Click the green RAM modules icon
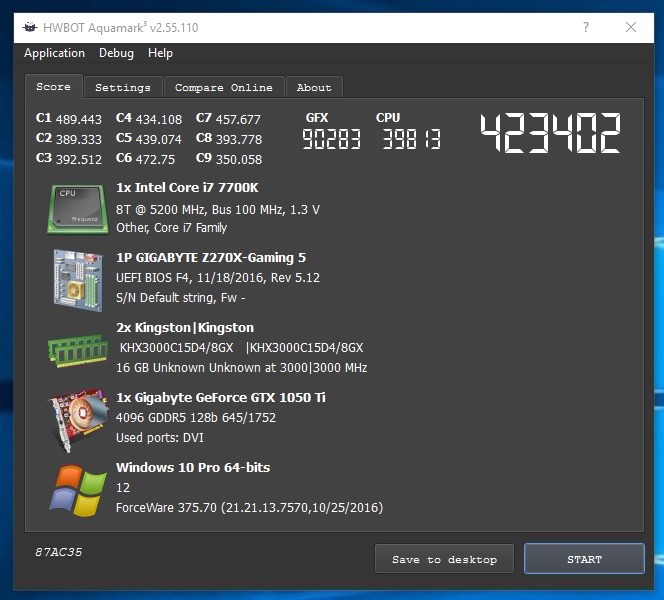Viewport: 664px width, 600px height. [78, 350]
